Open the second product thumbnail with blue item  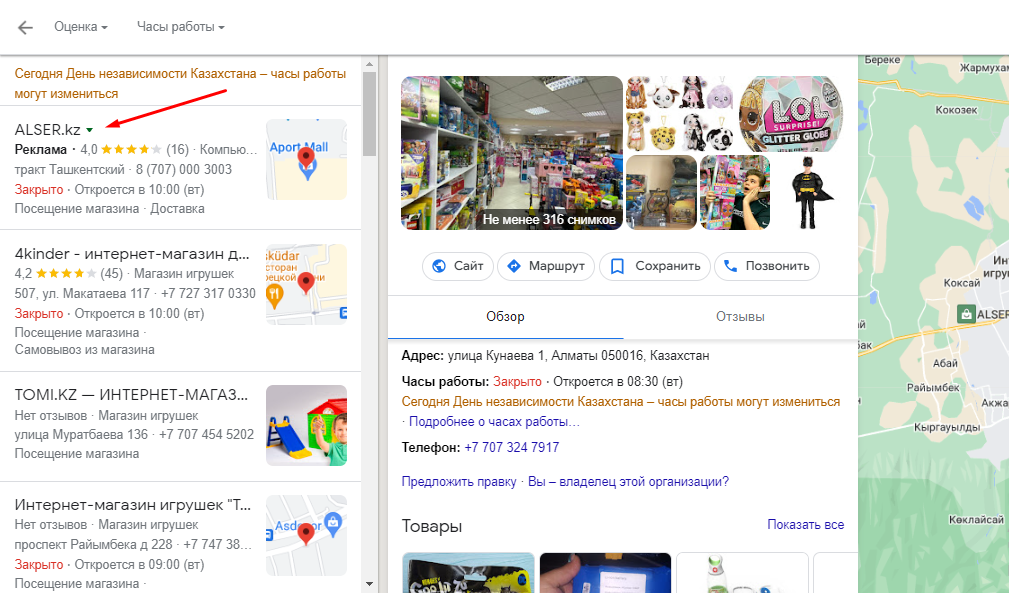coord(606,572)
